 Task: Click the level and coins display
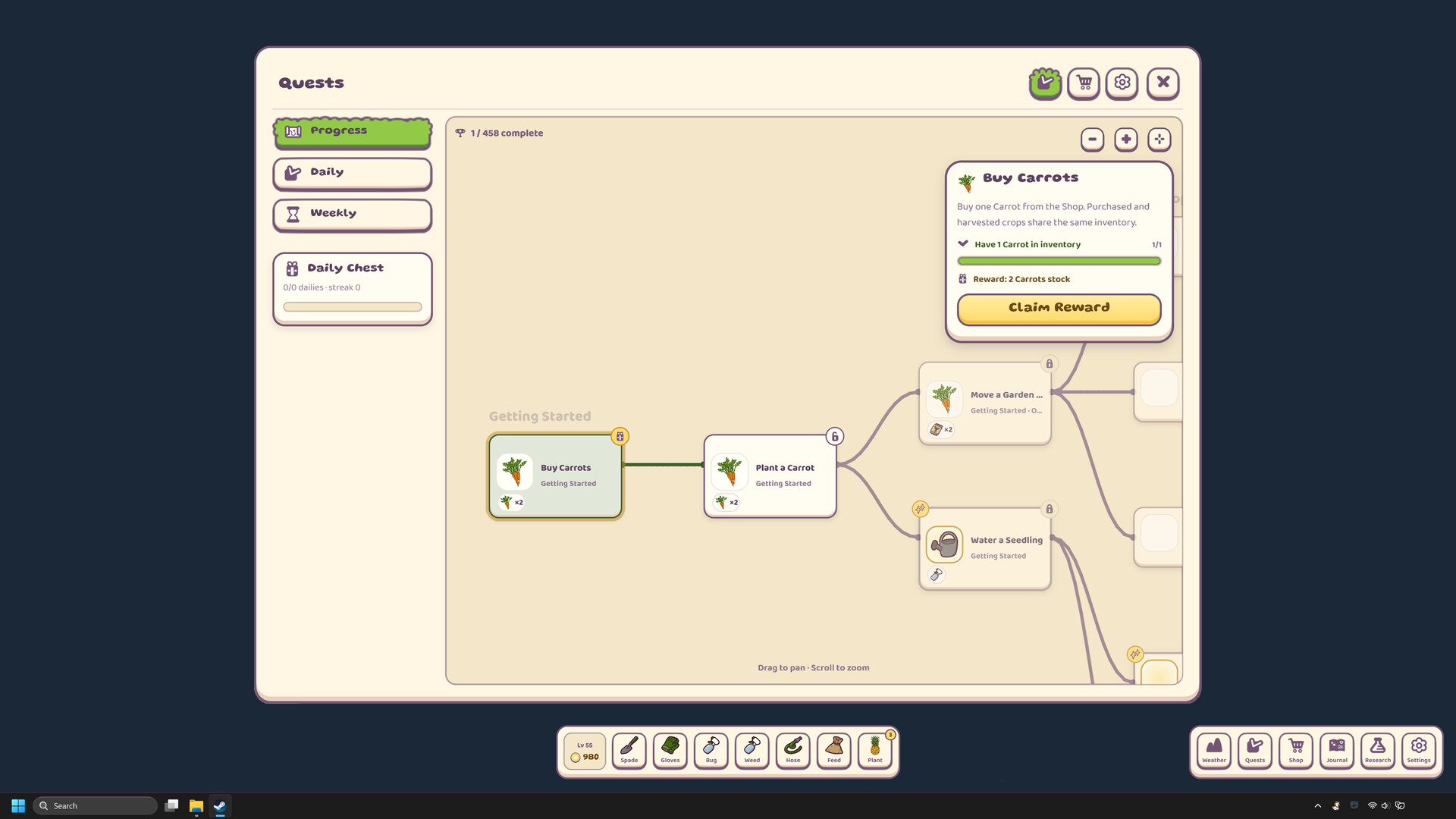585,751
